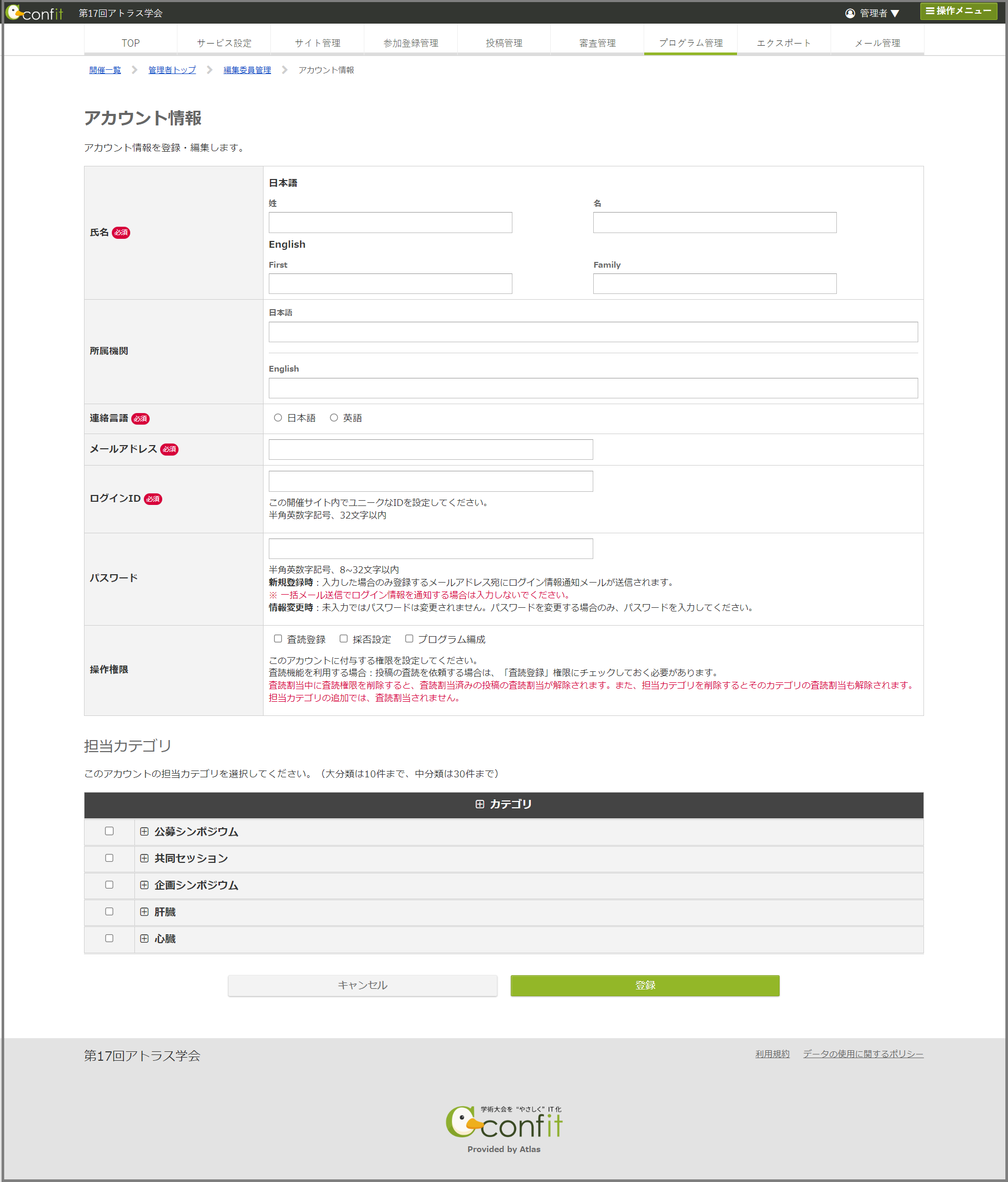Switch to the 投稿管理 tab
Screen dimensions: 1008x1182
[503, 43]
